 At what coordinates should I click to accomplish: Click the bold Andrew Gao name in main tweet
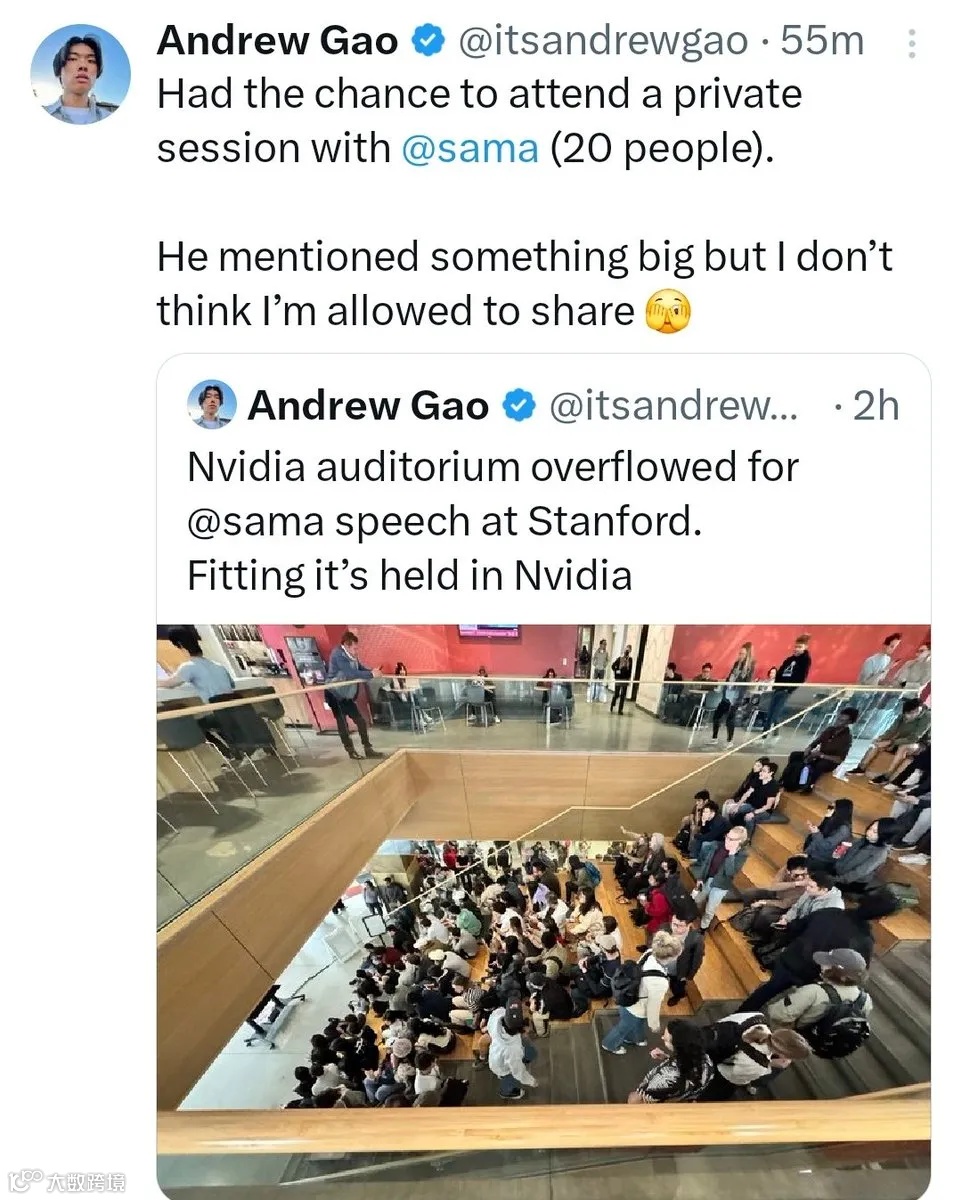click(277, 41)
